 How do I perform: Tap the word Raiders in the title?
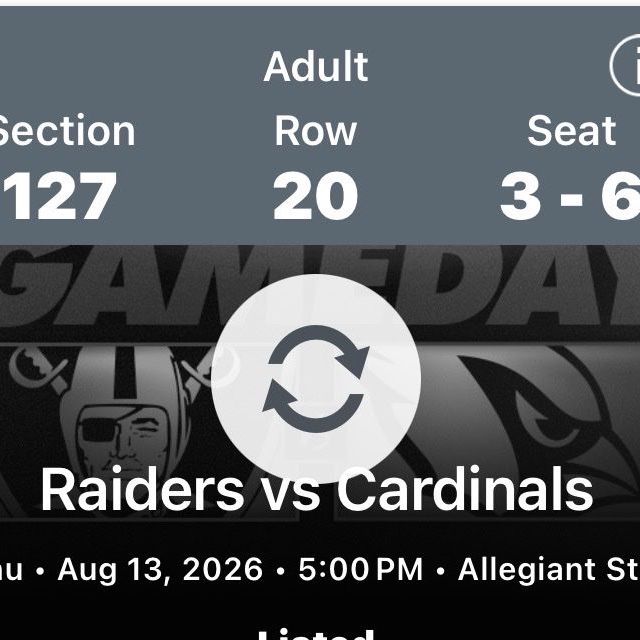point(142,489)
